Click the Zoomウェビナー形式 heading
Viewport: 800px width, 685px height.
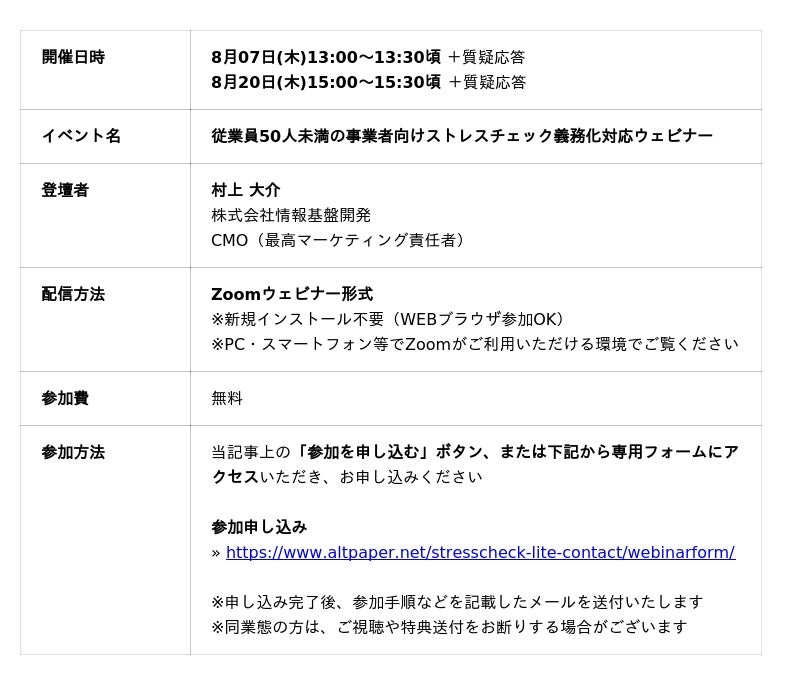point(292,294)
